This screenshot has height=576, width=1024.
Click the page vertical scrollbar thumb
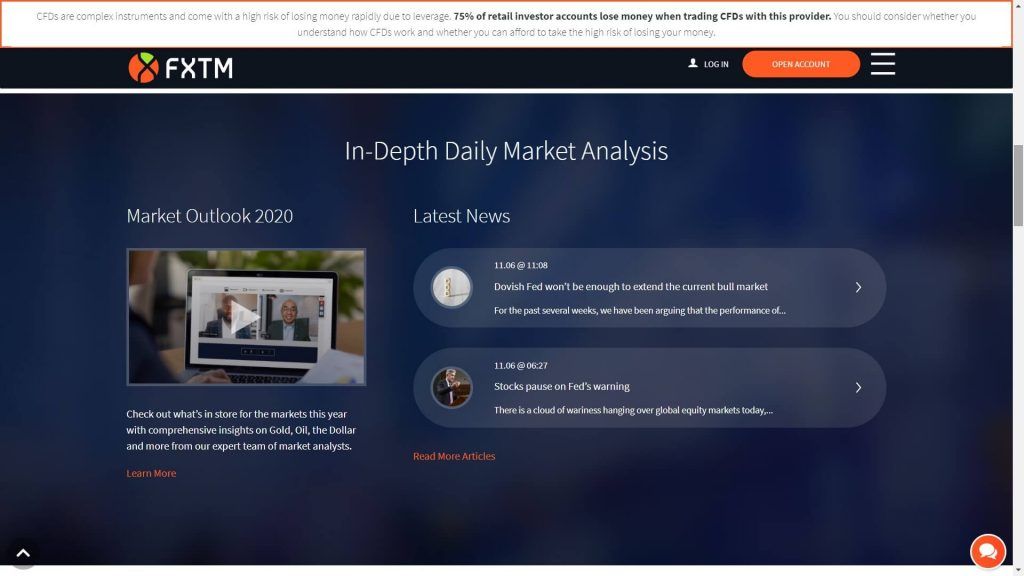point(1018,185)
